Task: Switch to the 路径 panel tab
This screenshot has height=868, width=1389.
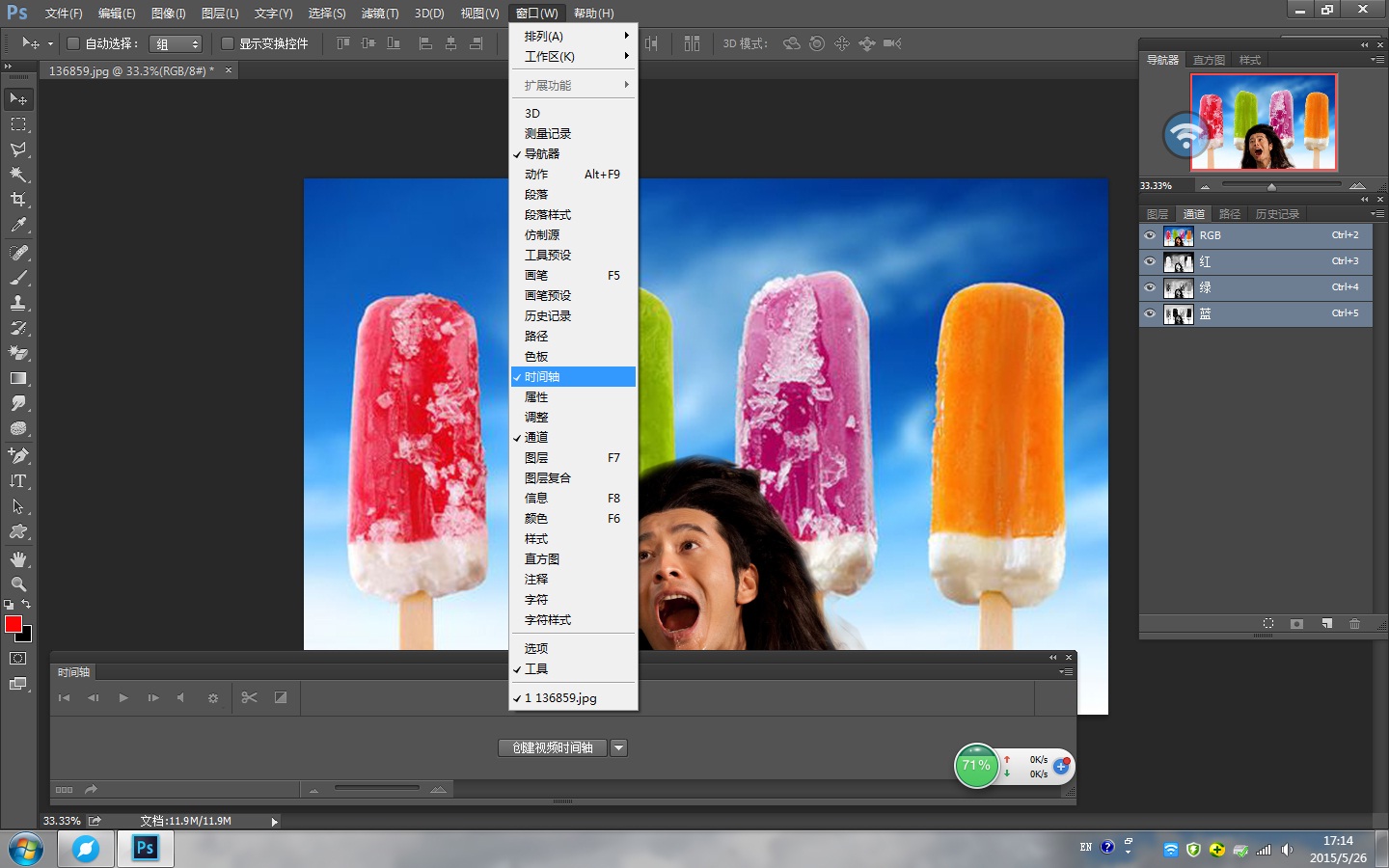Action: tap(1230, 214)
